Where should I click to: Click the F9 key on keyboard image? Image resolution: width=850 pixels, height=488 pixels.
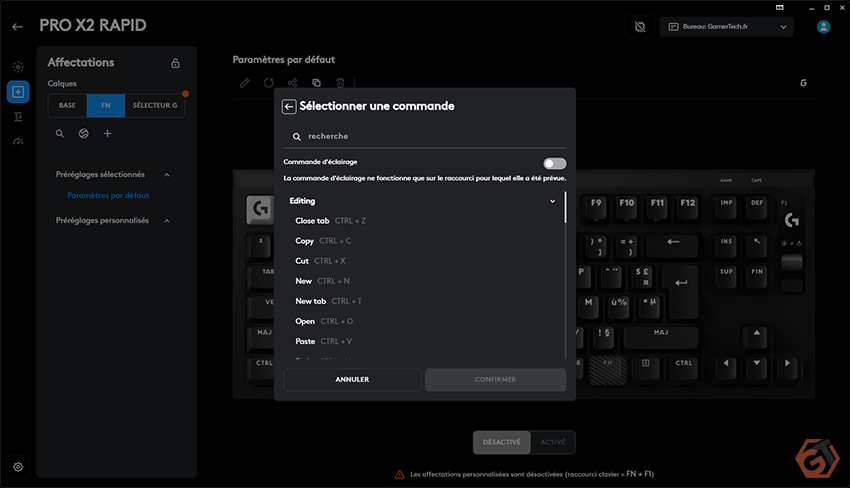tap(596, 207)
